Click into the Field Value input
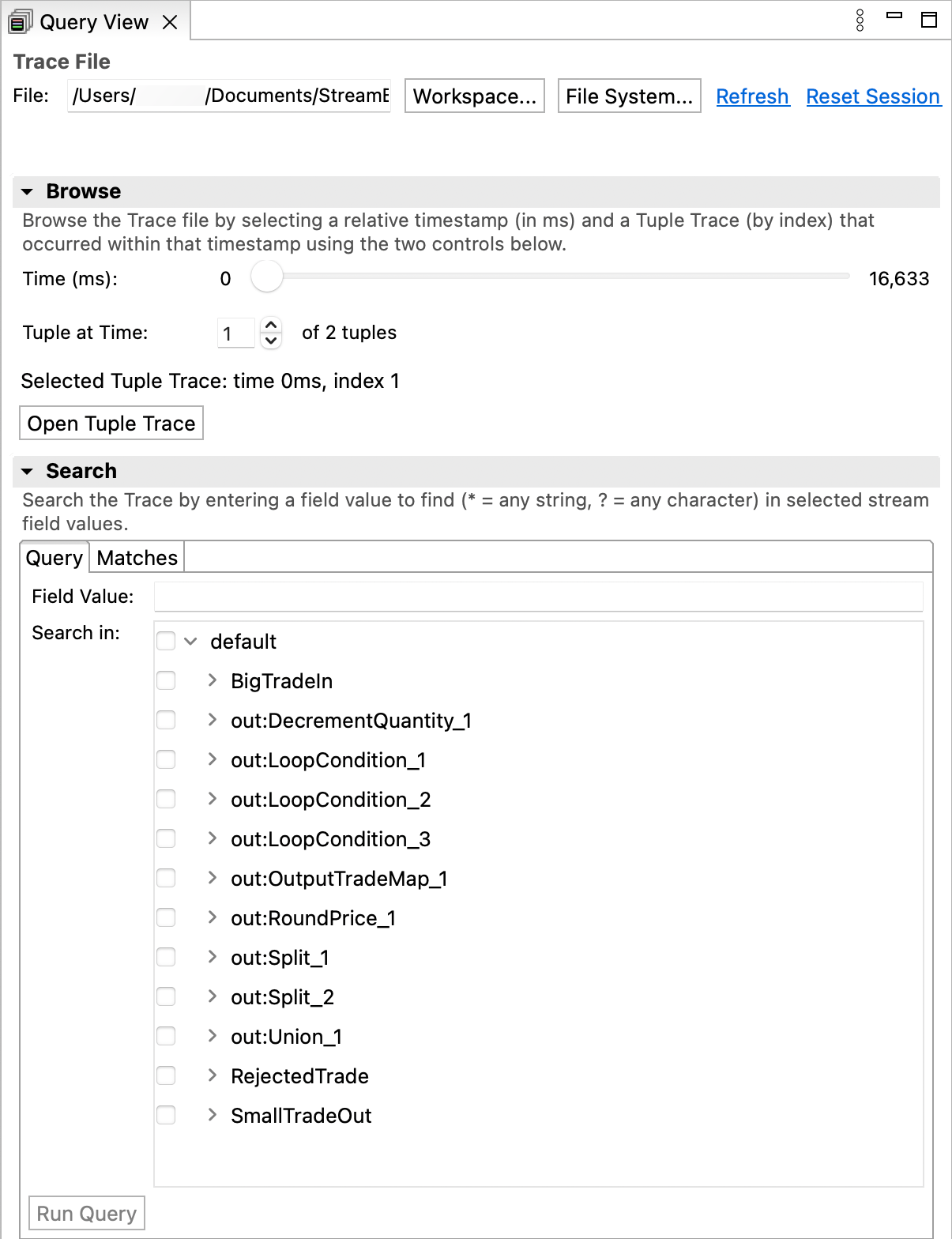952x1239 pixels. pos(537,597)
